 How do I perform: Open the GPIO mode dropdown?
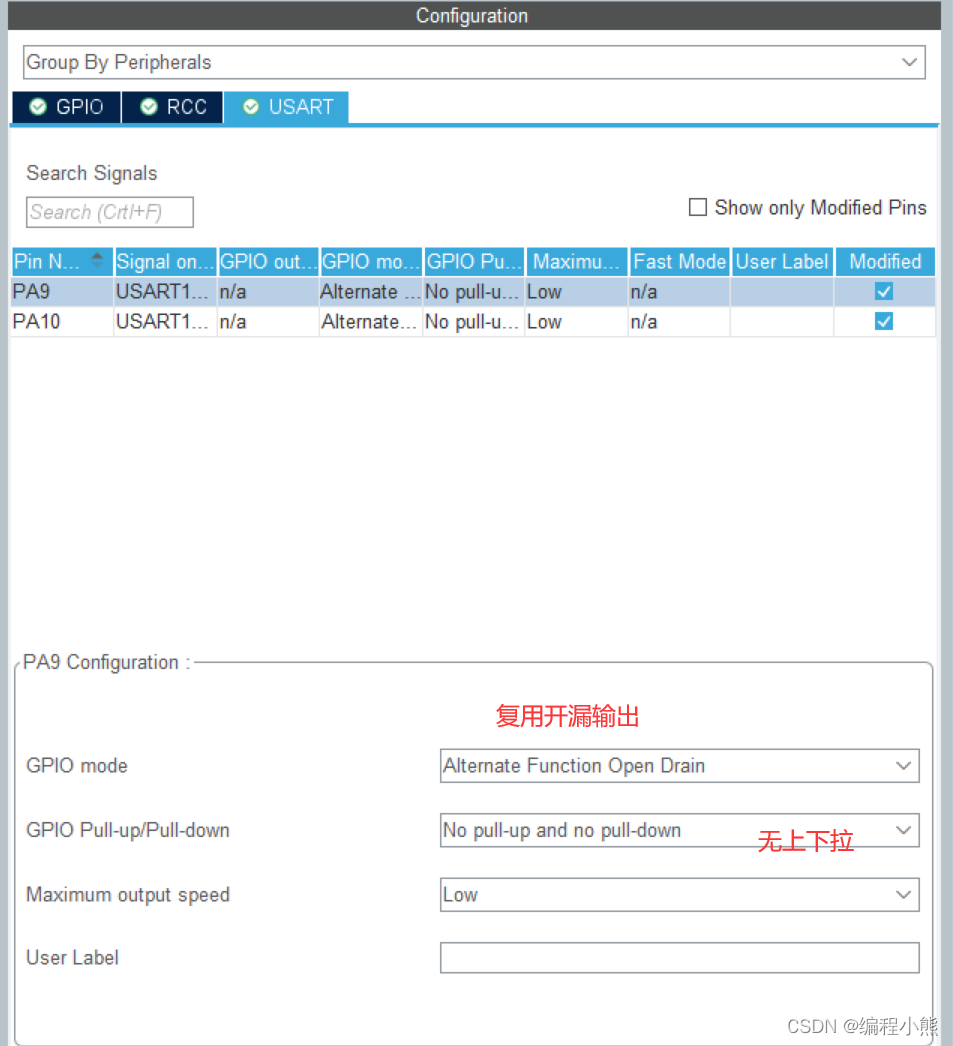point(680,766)
